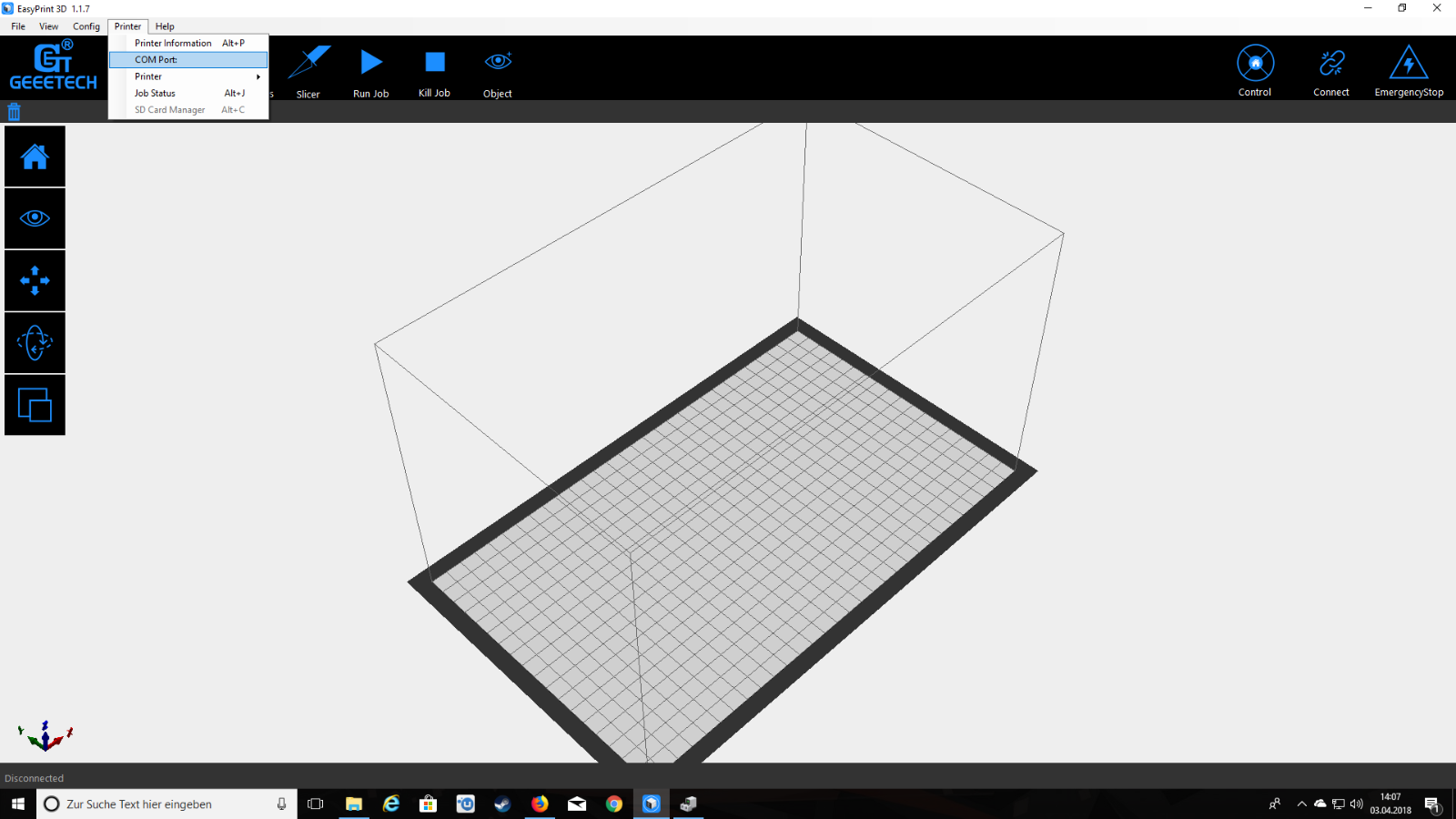Delete using the trash can icon
This screenshot has height=819, width=1456.
pos(14,112)
